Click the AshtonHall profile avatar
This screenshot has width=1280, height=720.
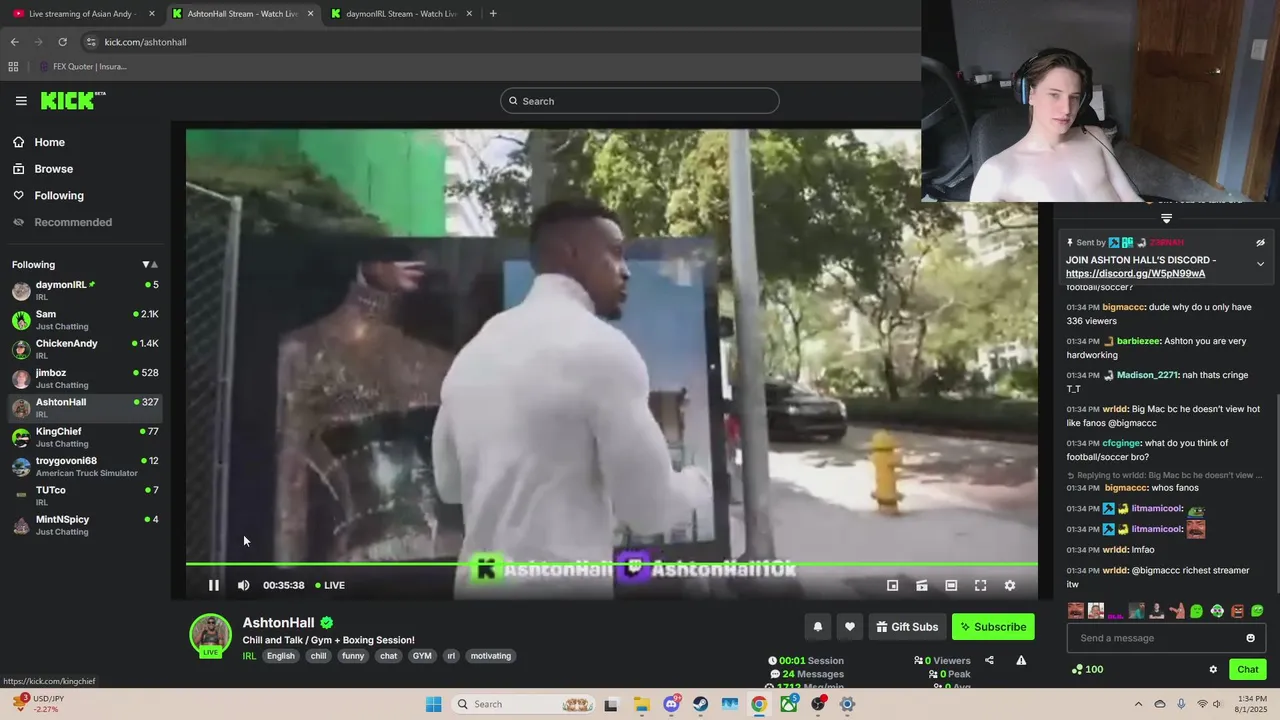(211, 634)
